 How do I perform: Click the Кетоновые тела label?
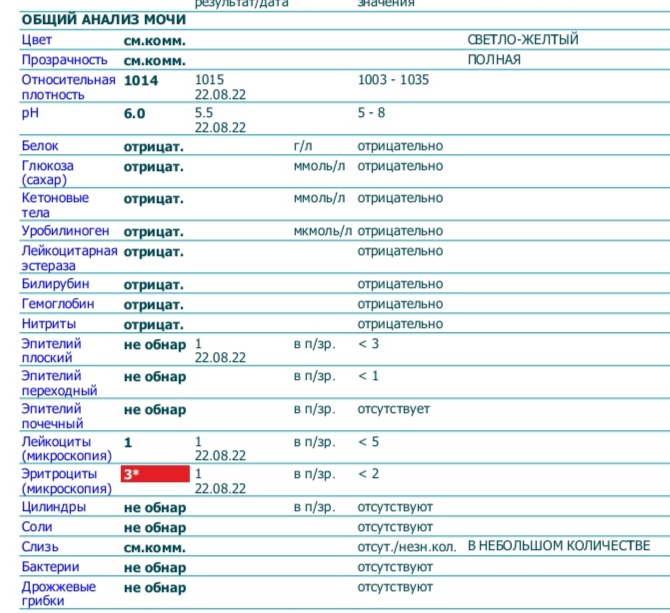tap(55, 205)
